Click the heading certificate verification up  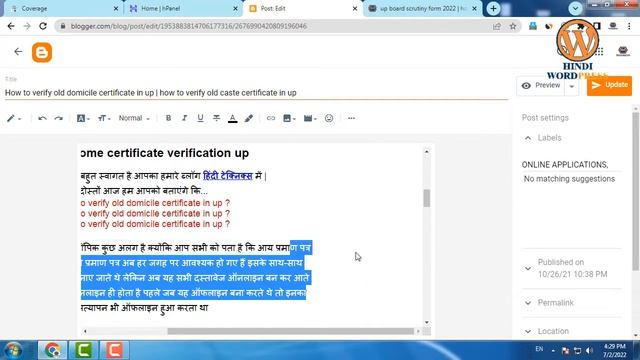pos(165,153)
